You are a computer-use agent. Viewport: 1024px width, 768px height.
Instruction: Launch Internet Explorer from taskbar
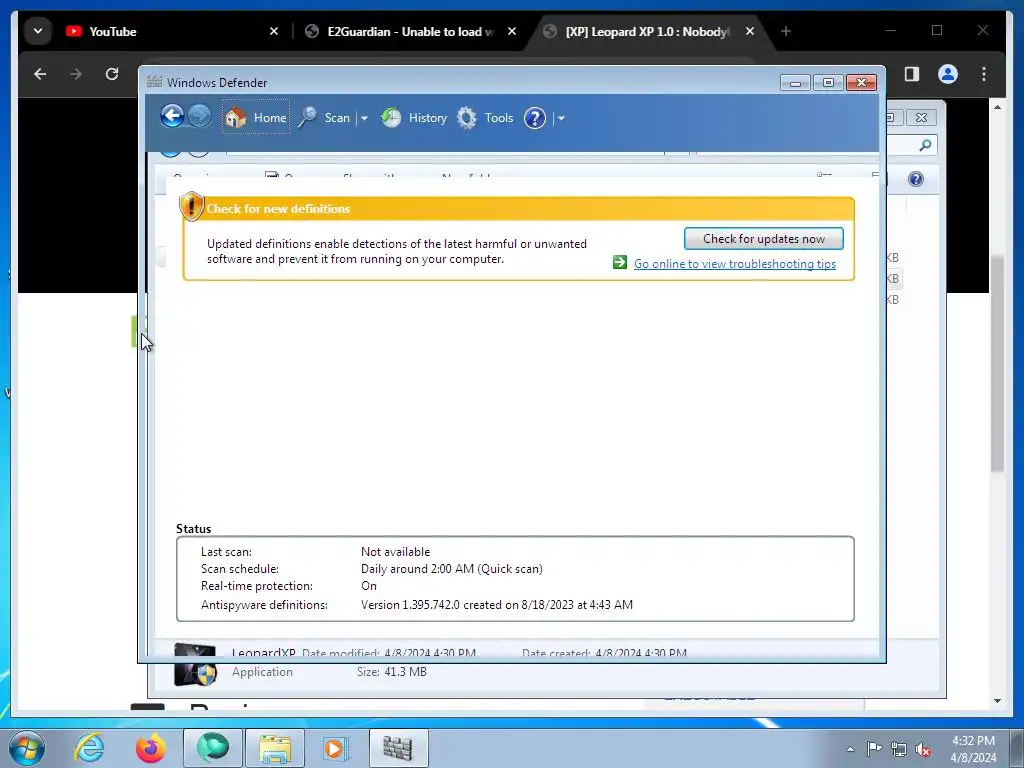(x=89, y=748)
